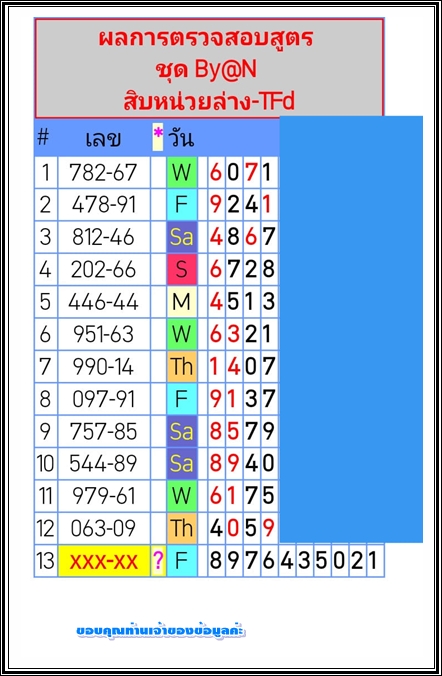Click the cyan 'F' day cell beside 478-91
The width and height of the screenshot is (442, 676).
(182, 205)
